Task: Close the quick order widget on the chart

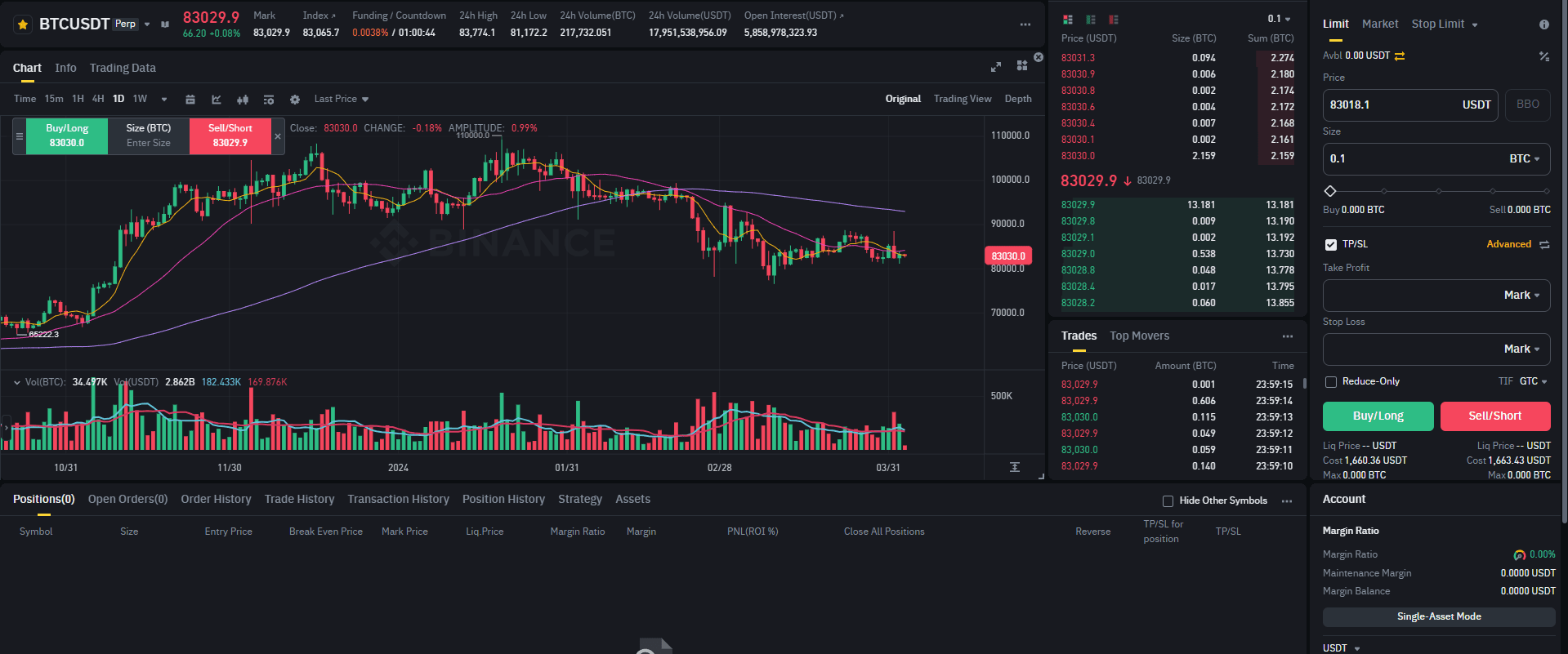Action: [278, 136]
